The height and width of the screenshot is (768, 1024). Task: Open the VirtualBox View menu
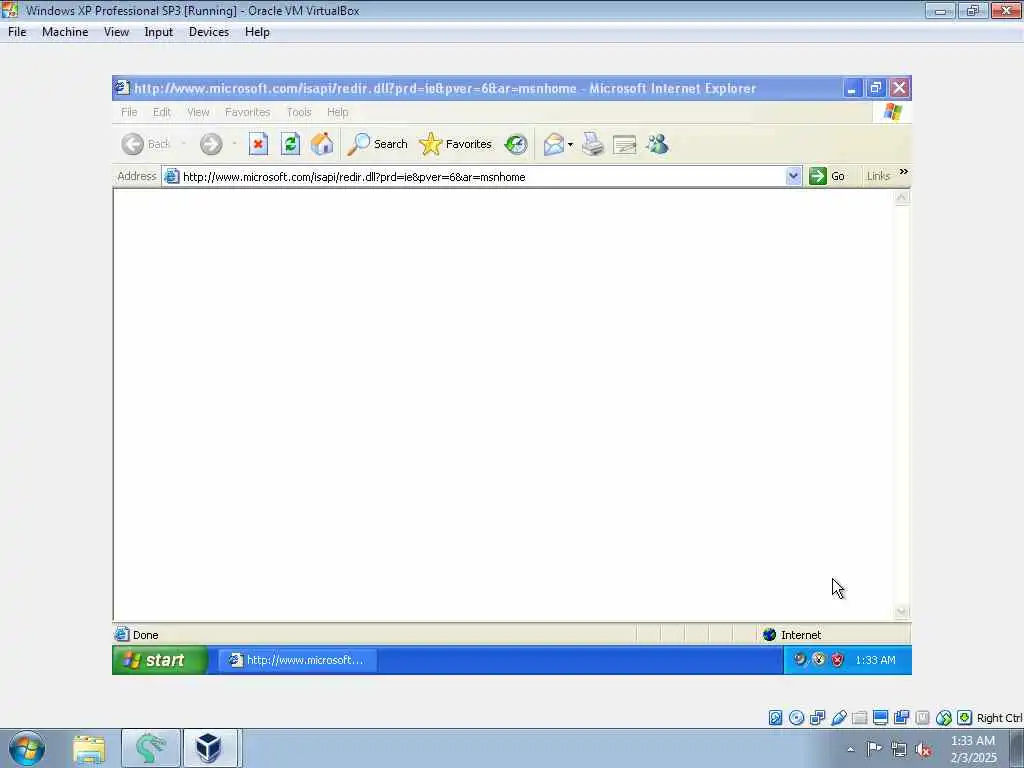[116, 32]
